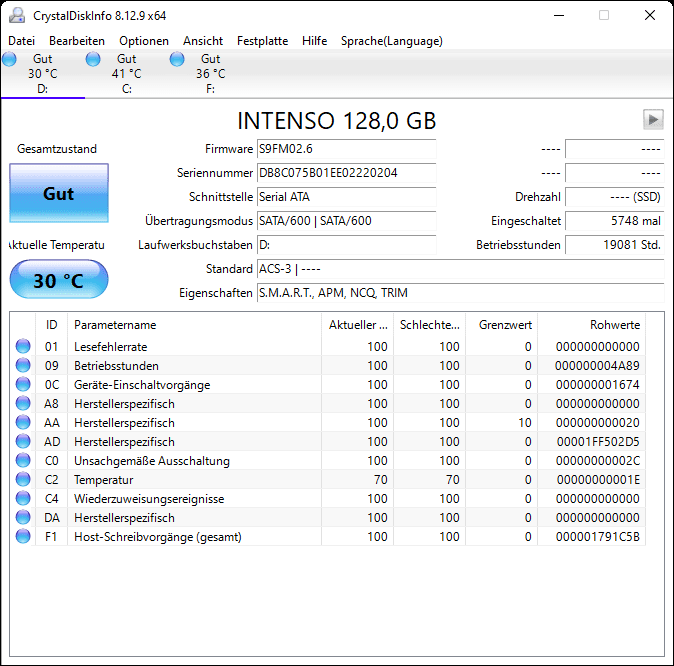Close the CrystalDiskInfo window

point(650,15)
